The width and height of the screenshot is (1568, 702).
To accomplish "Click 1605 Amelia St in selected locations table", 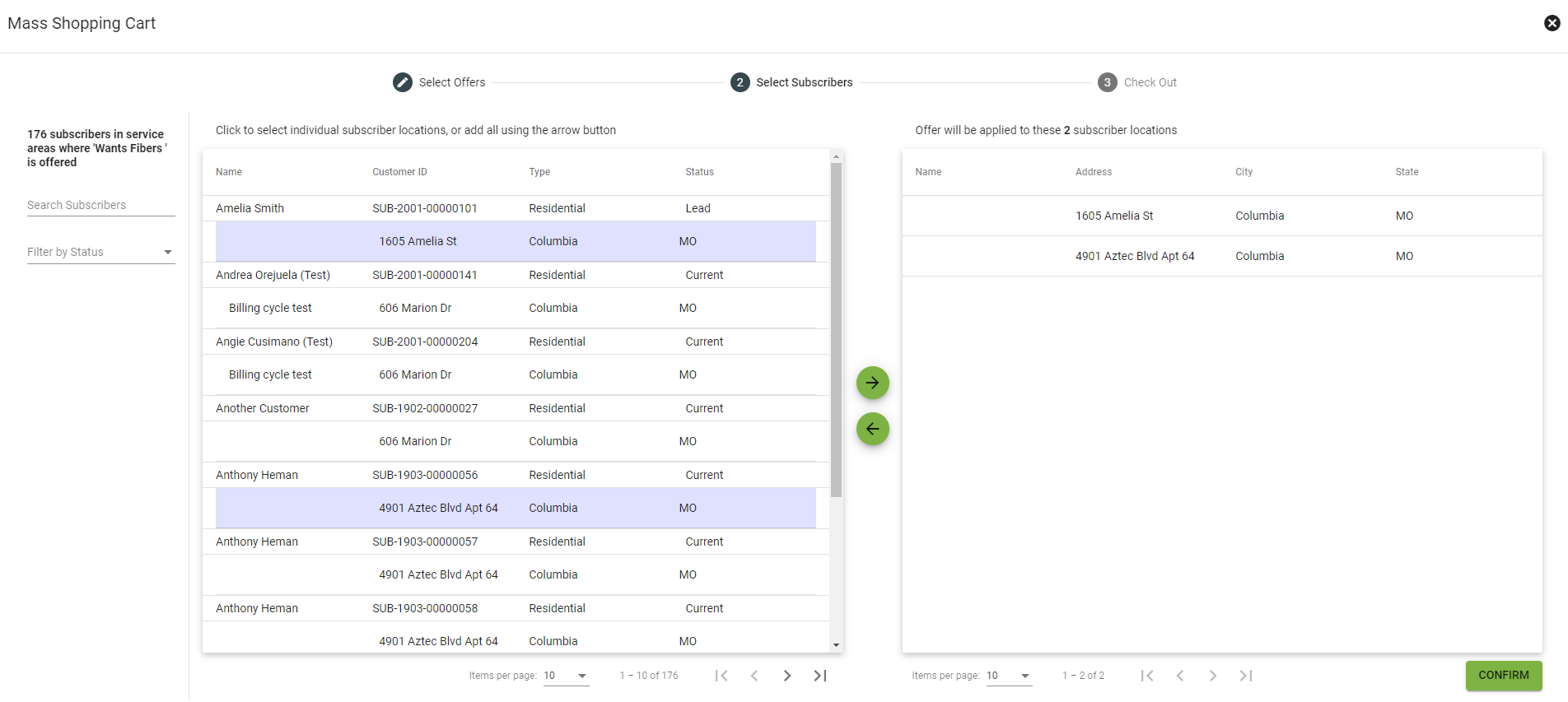I will (1114, 216).
